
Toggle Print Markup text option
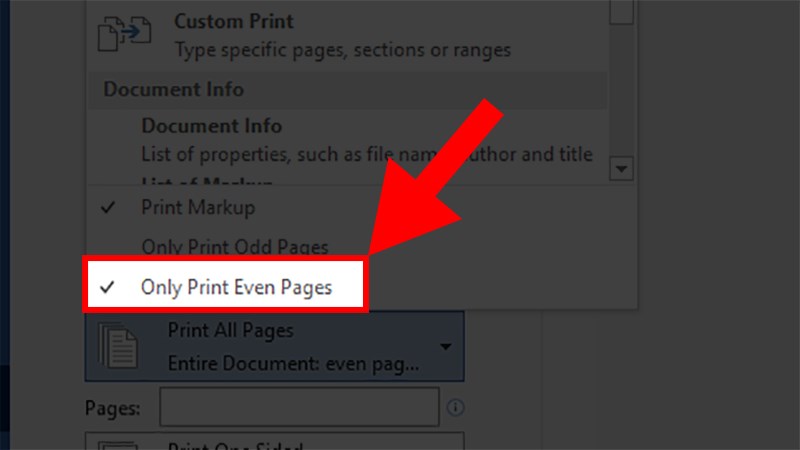pos(198,208)
